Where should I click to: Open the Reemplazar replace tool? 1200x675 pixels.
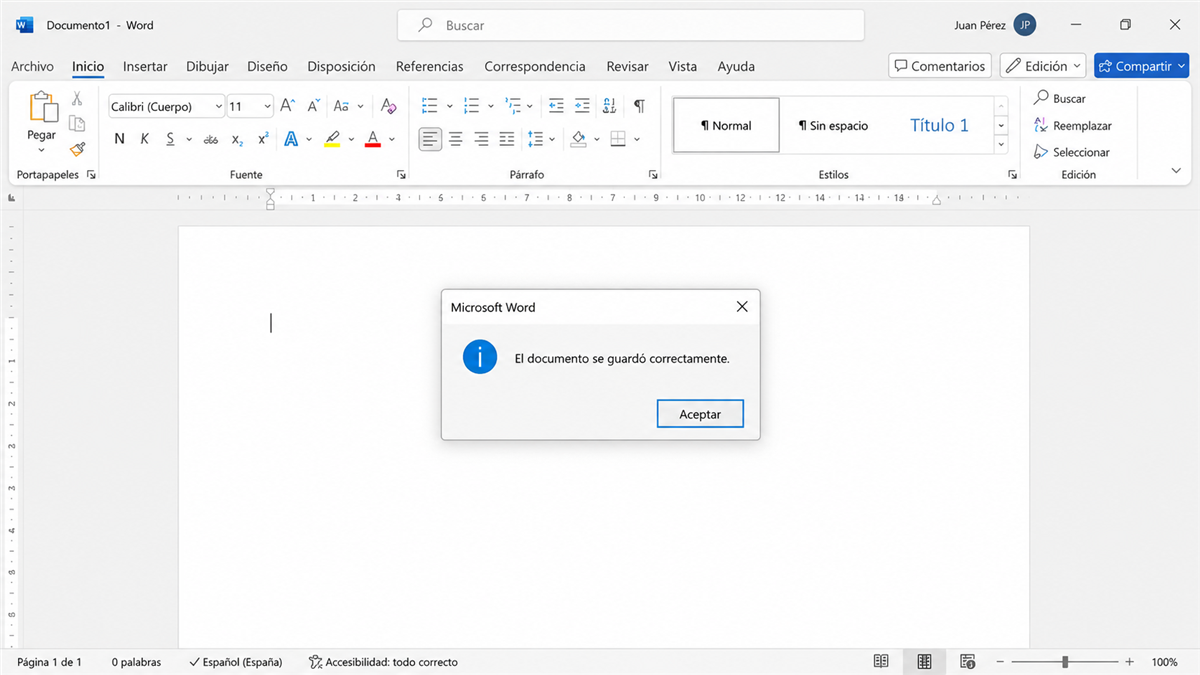click(1073, 126)
